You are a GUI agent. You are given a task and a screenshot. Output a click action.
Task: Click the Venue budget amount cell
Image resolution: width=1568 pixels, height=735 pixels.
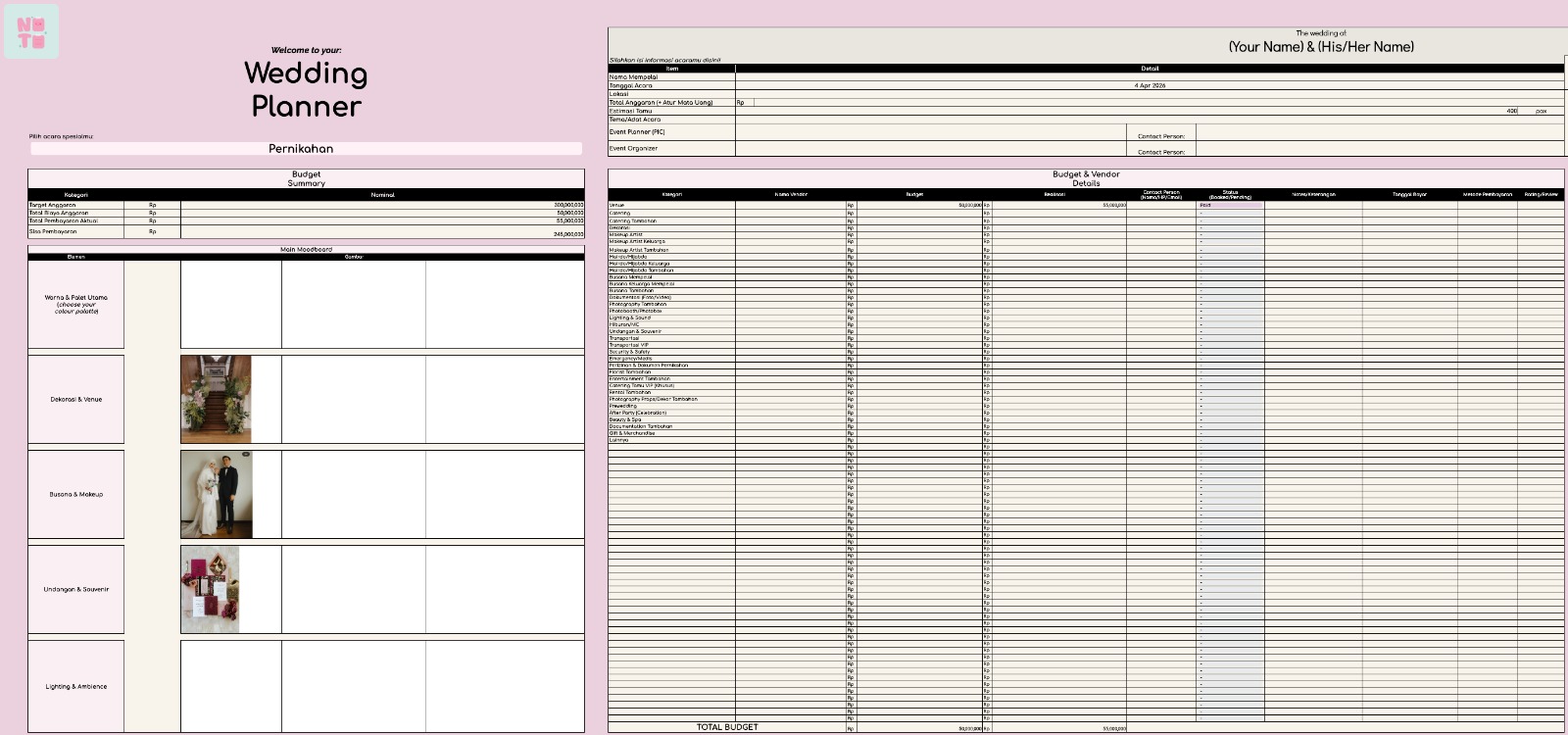tap(918, 205)
